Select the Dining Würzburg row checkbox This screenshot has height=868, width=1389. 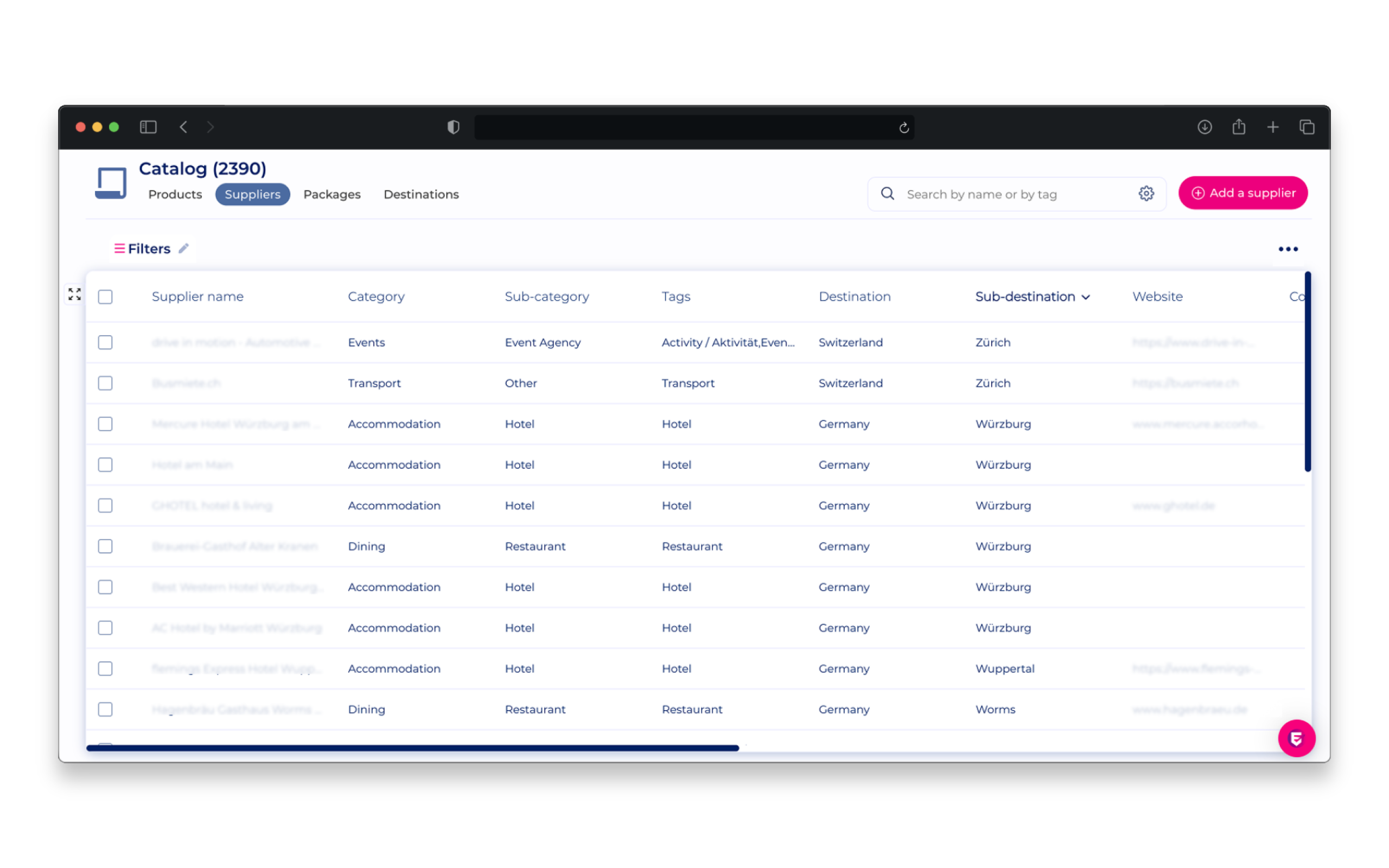(105, 546)
